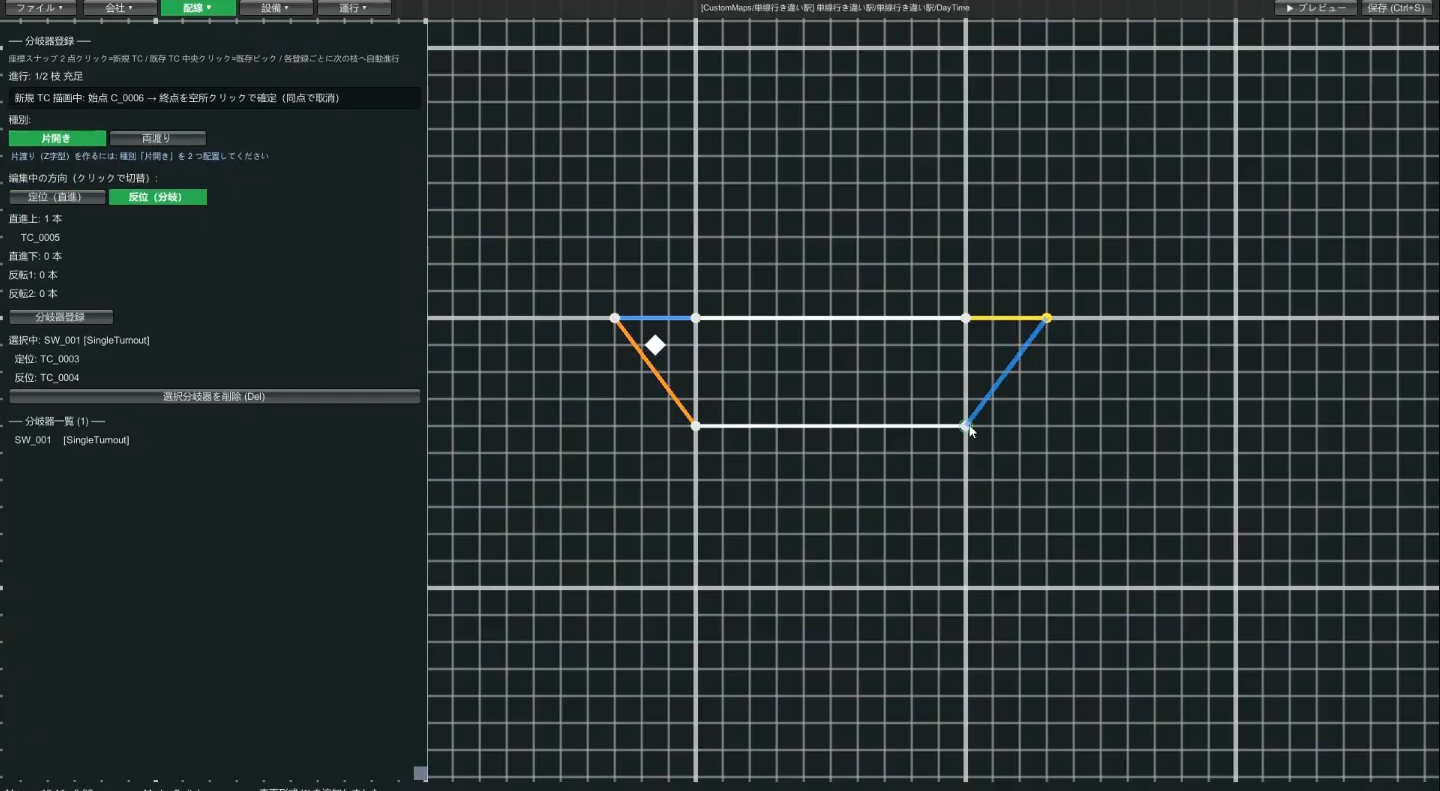Open the 運行 menu
Viewport: 1440px width, 791px height.
coord(354,8)
